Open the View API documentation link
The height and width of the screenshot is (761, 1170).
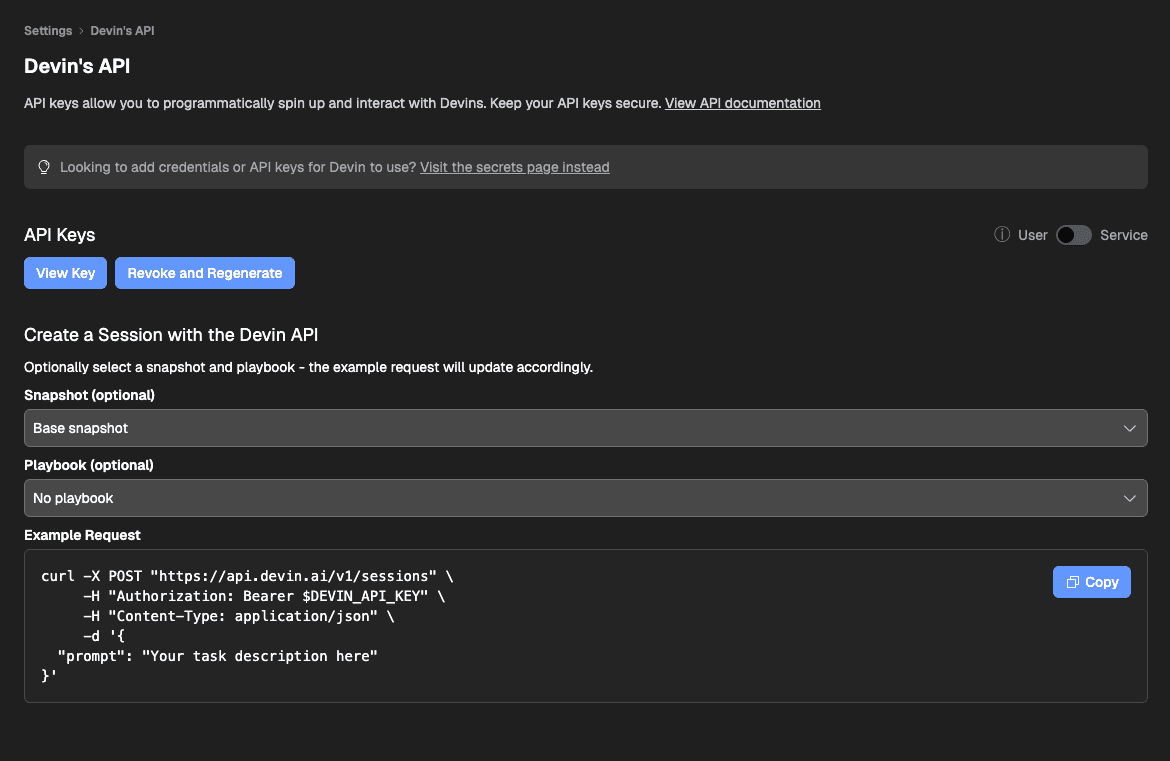tap(742, 103)
